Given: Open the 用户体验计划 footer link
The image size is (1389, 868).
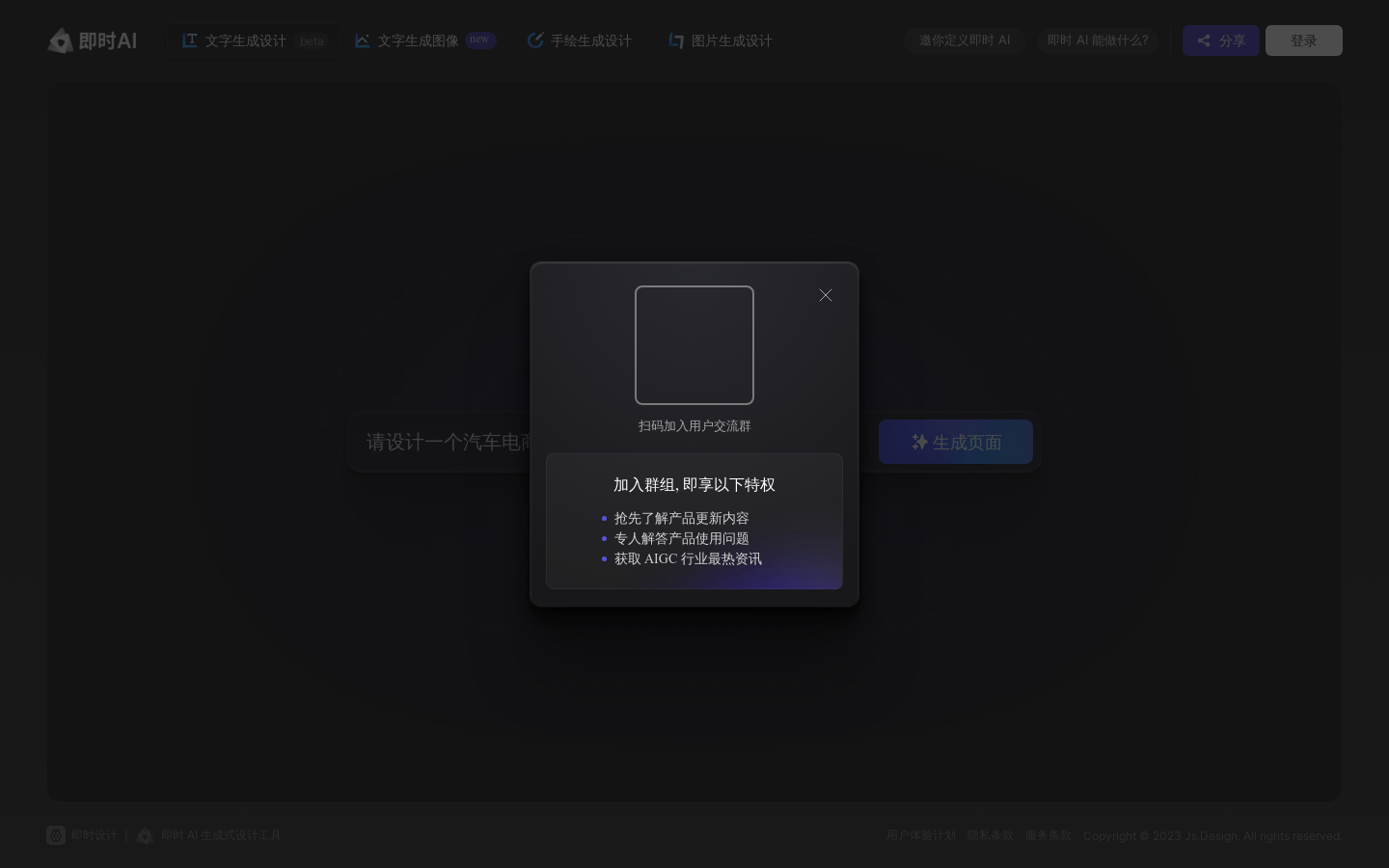Looking at the screenshot, I should [x=921, y=835].
